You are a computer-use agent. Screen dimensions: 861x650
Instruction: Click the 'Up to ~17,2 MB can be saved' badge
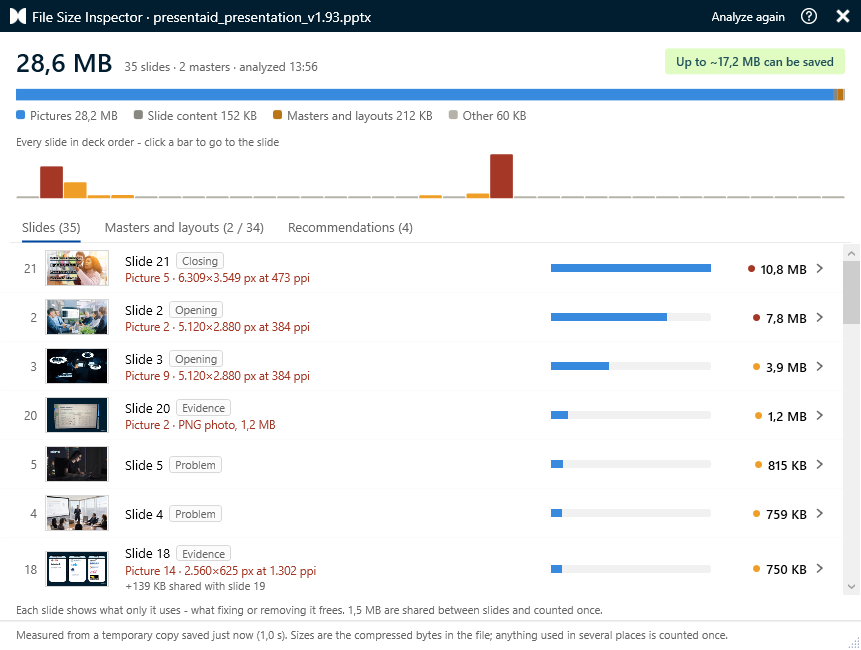(x=755, y=61)
